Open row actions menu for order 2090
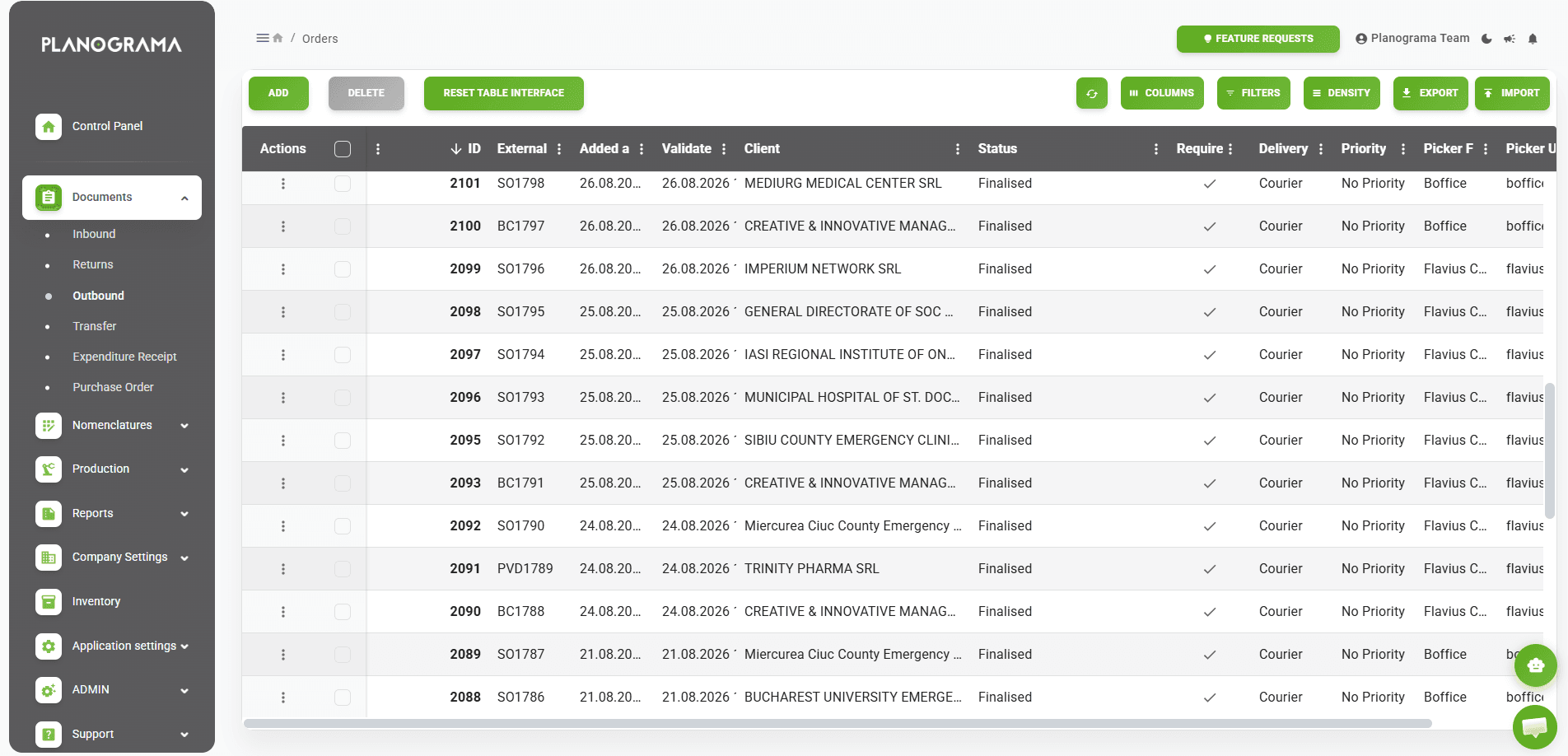The height and width of the screenshot is (756, 1568). click(283, 612)
